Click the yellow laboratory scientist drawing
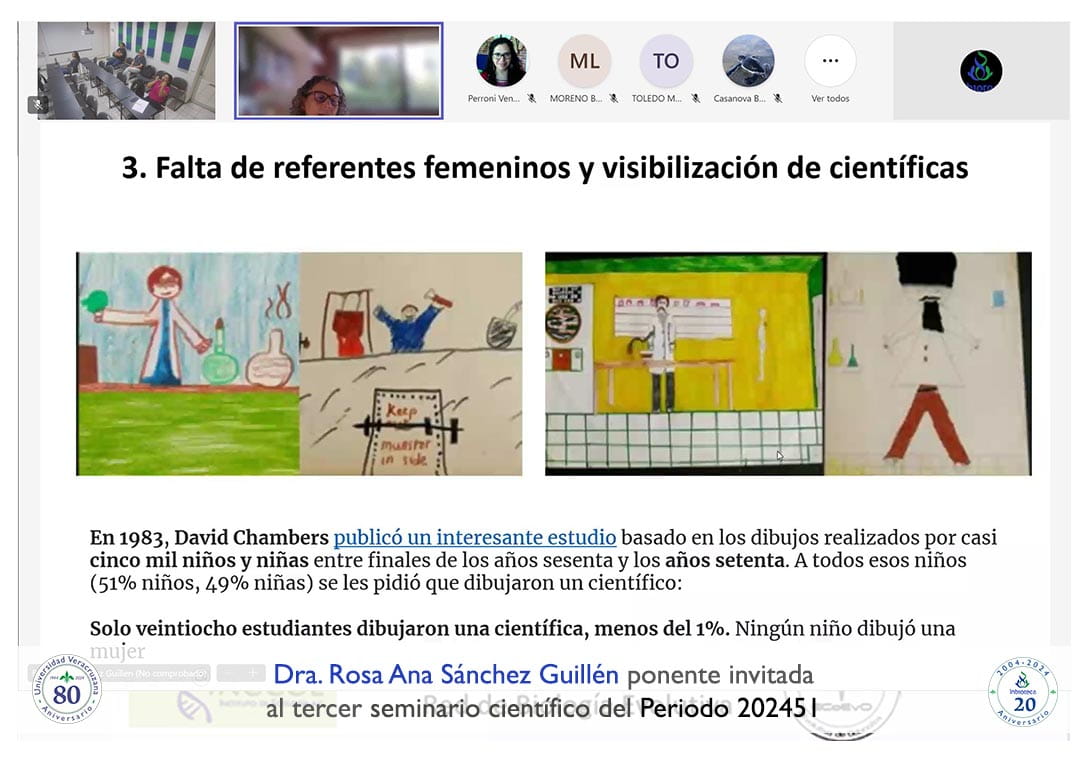This screenshot has height=760, width=1090. click(684, 363)
